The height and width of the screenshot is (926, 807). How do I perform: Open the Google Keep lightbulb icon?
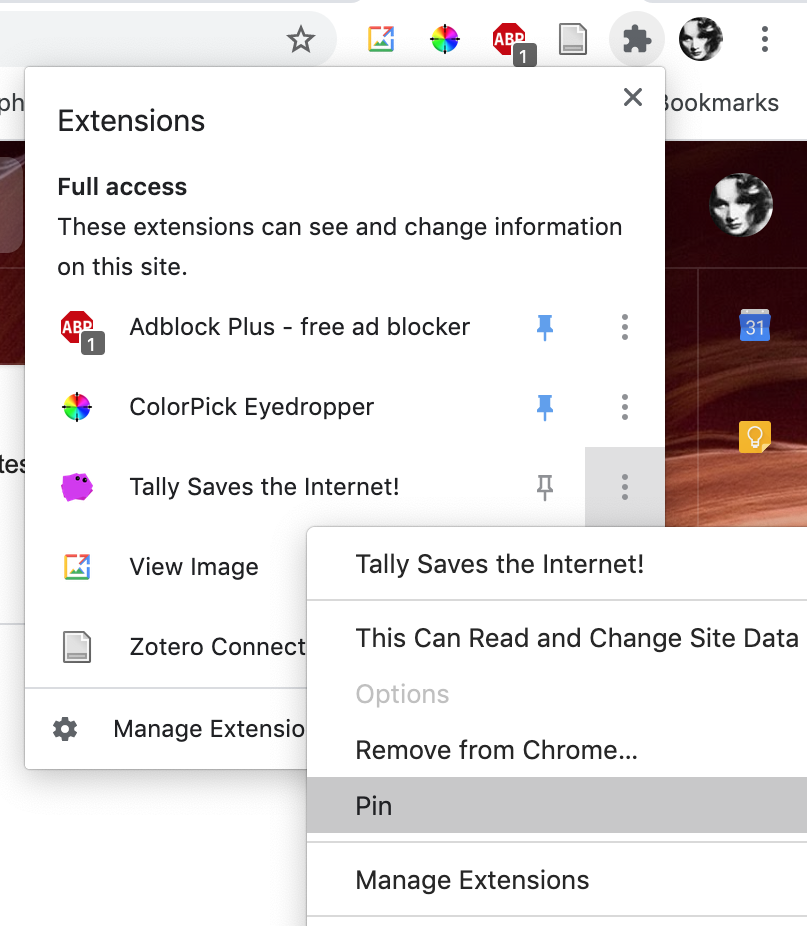[x=754, y=436]
